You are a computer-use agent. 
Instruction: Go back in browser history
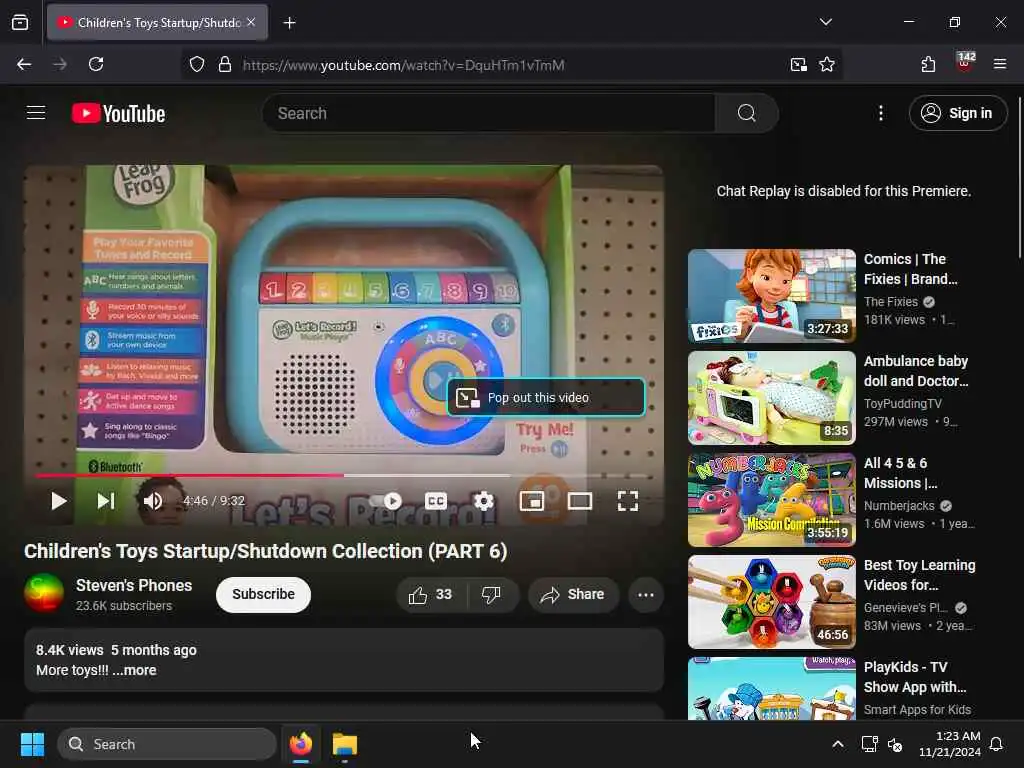click(x=24, y=64)
